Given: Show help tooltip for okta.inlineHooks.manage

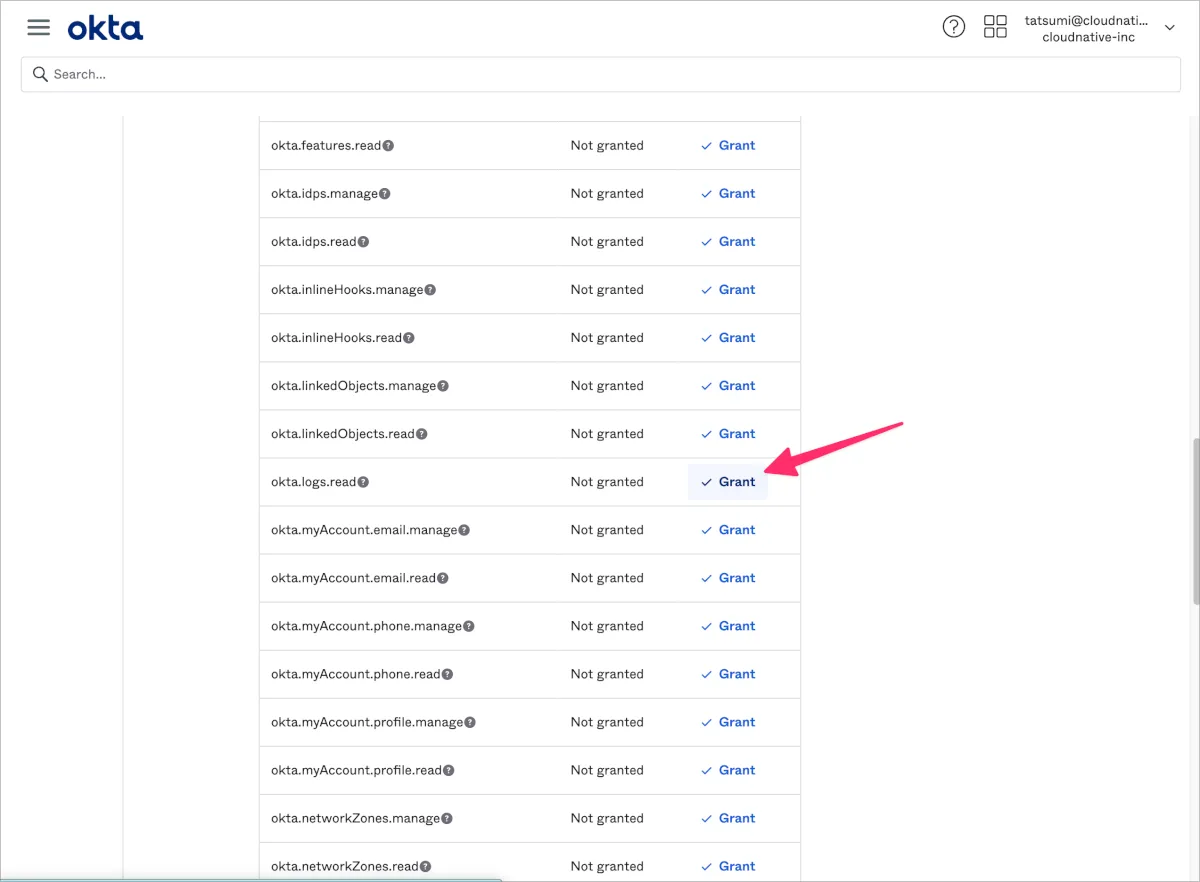Looking at the screenshot, I should 430,290.
